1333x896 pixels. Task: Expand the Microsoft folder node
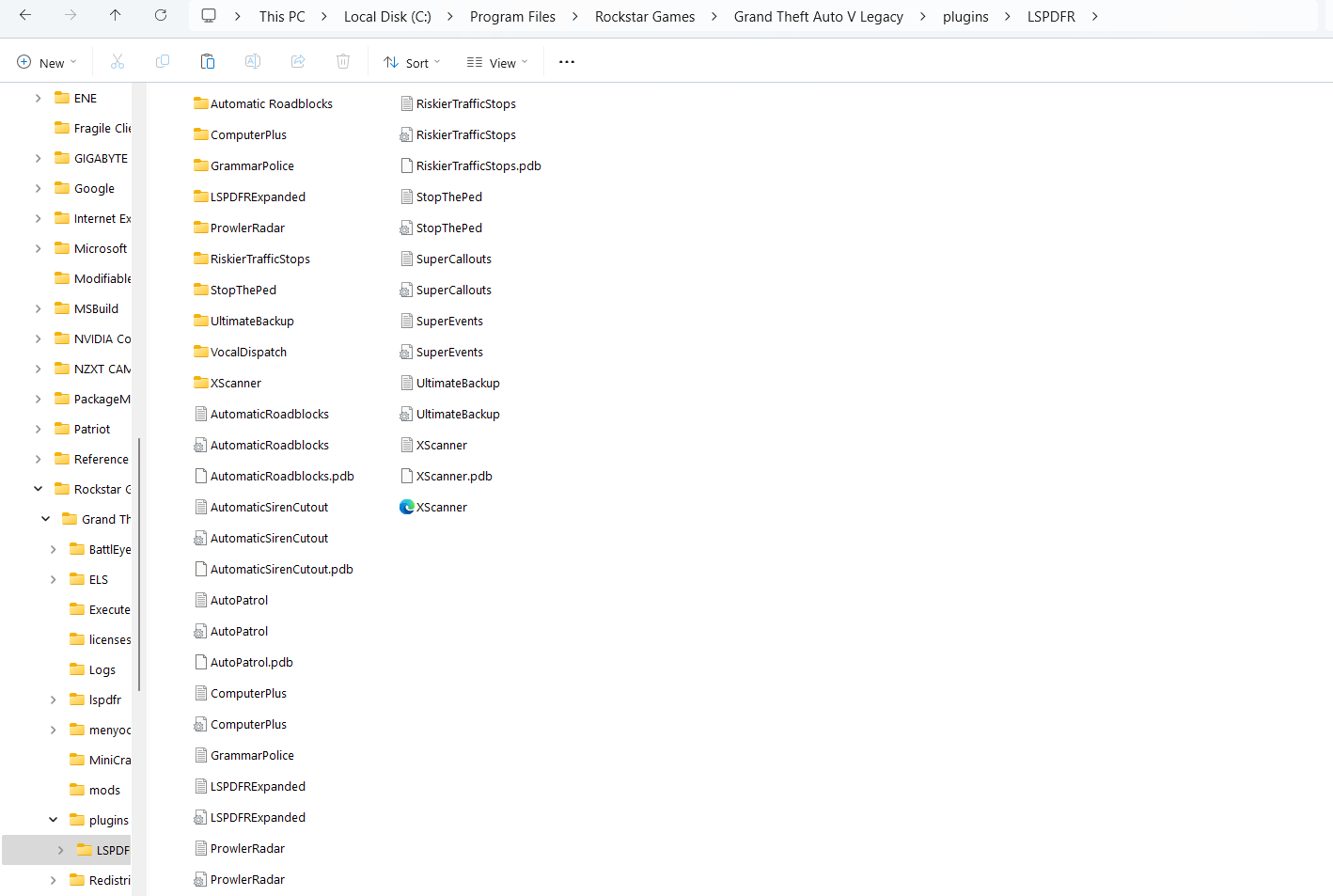(38, 248)
